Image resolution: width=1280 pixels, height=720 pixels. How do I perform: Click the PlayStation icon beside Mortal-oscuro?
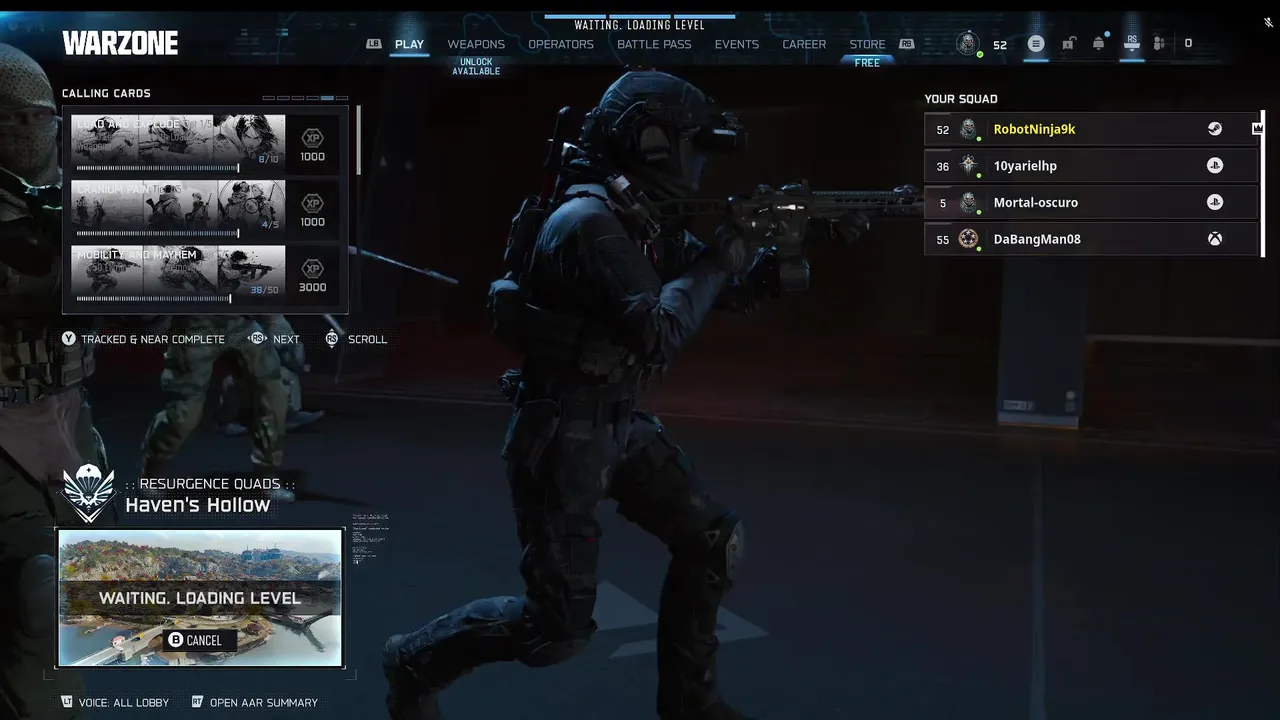click(1215, 202)
